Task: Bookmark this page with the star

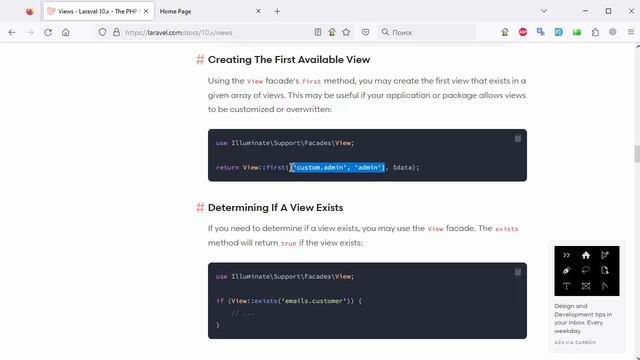Action: click(346, 32)
